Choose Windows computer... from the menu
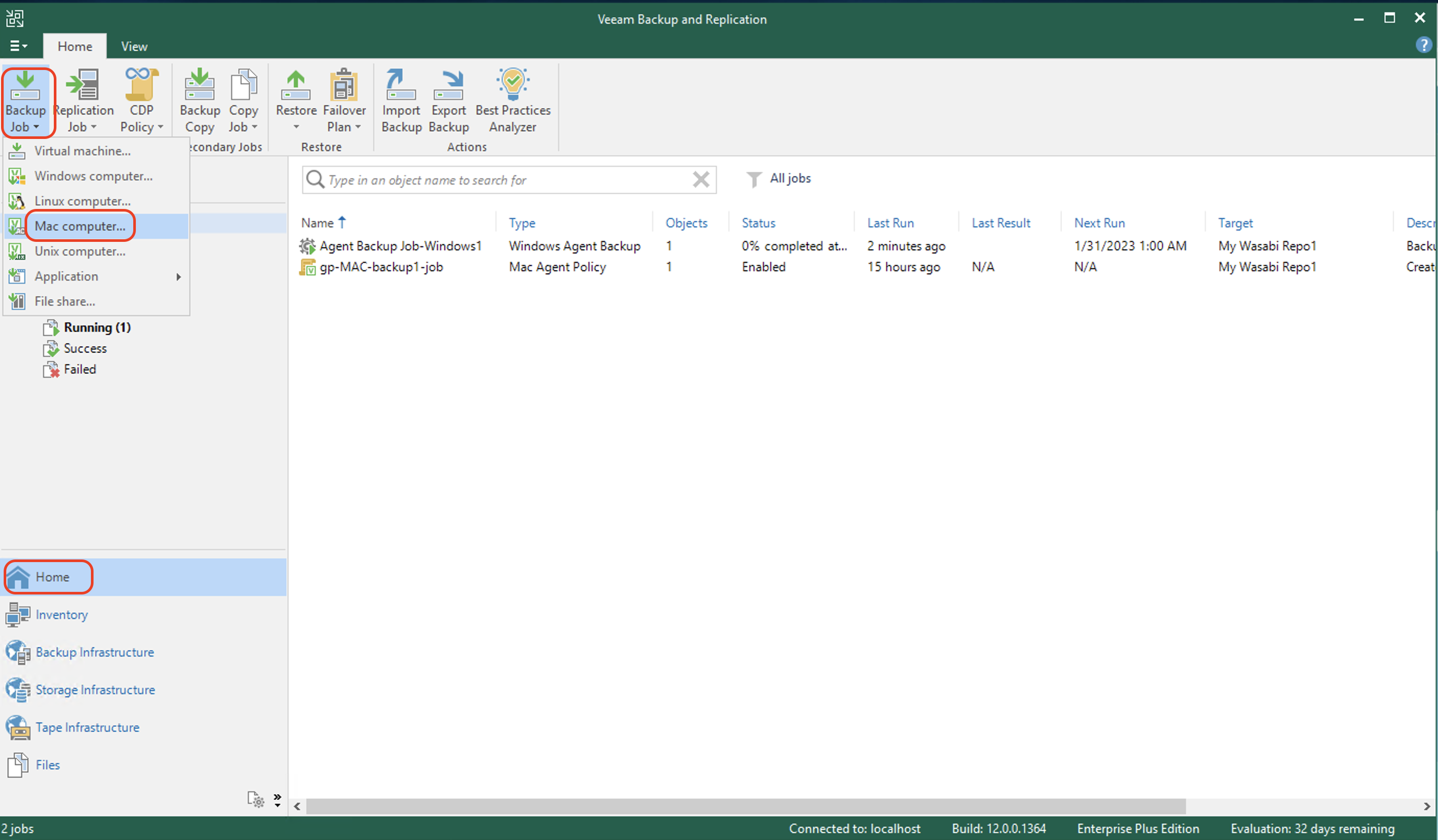The image size is (1438, 840). (x=97, y=176)
